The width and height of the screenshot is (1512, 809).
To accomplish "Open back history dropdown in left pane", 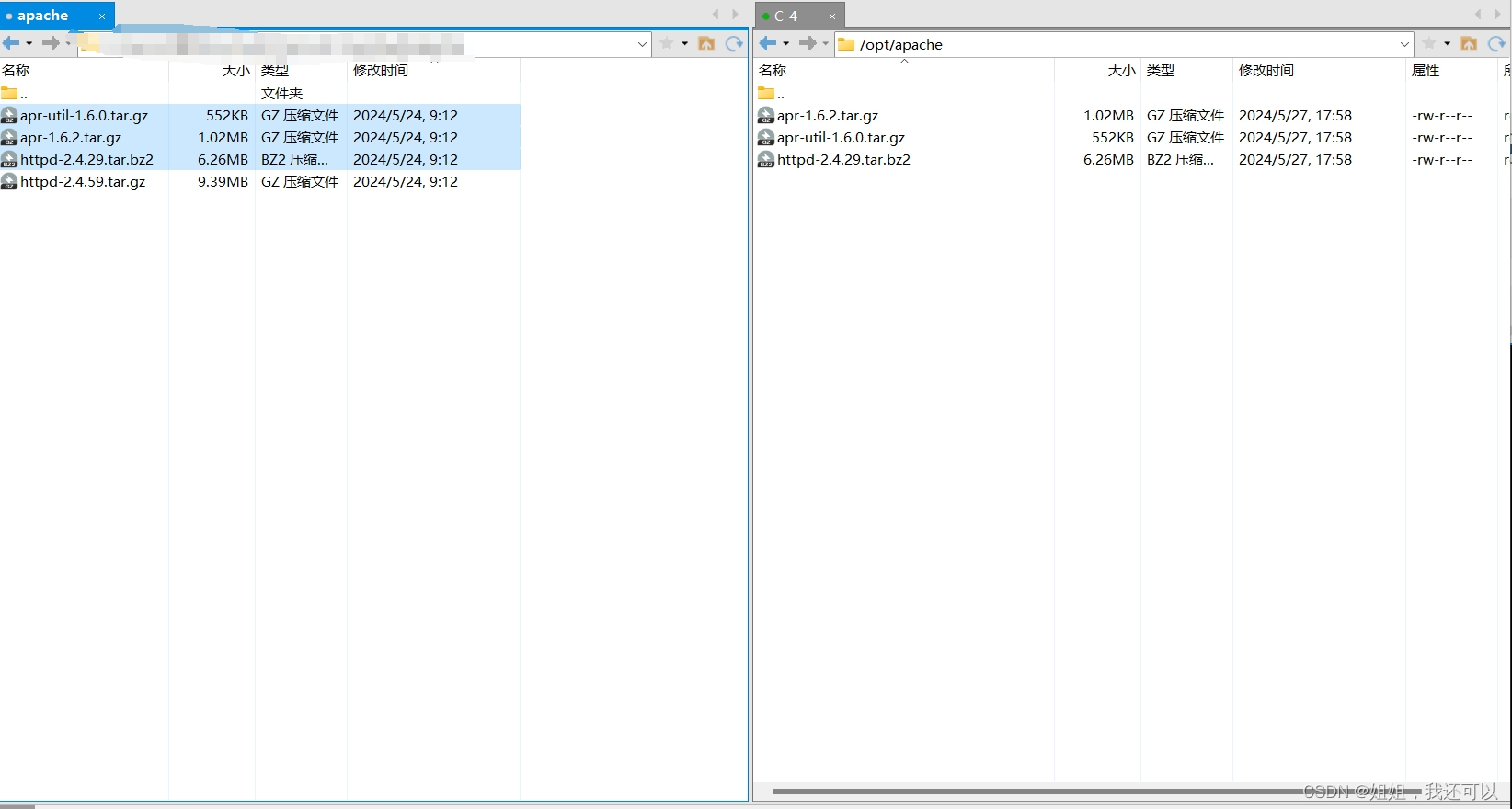I will tap(29, 43).
